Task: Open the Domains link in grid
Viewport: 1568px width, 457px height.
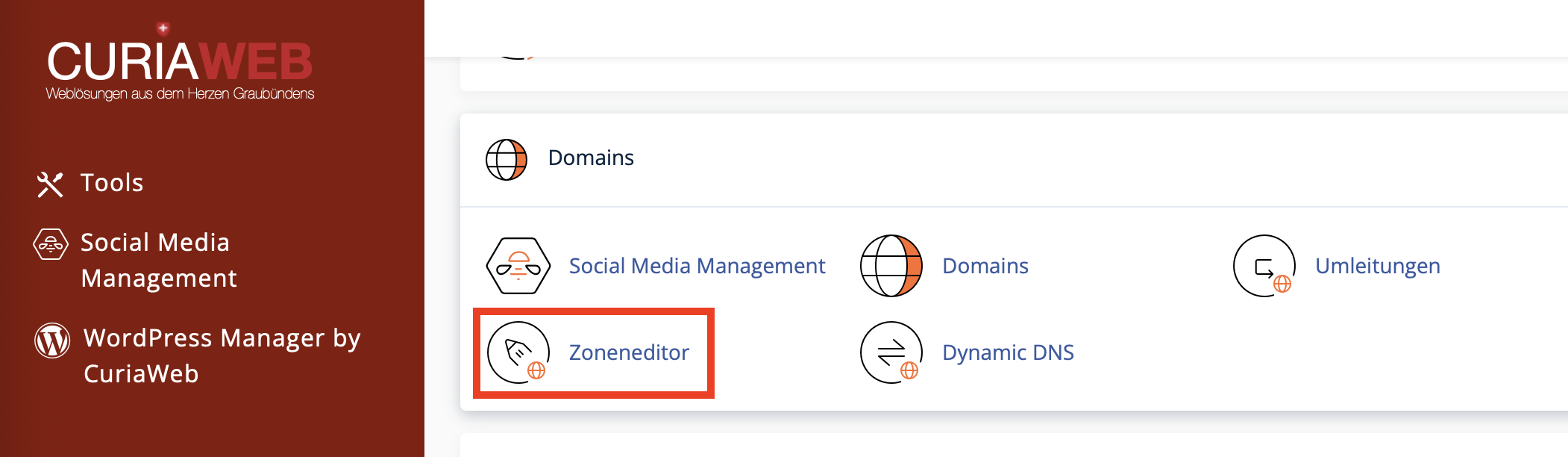Action: 985,266
